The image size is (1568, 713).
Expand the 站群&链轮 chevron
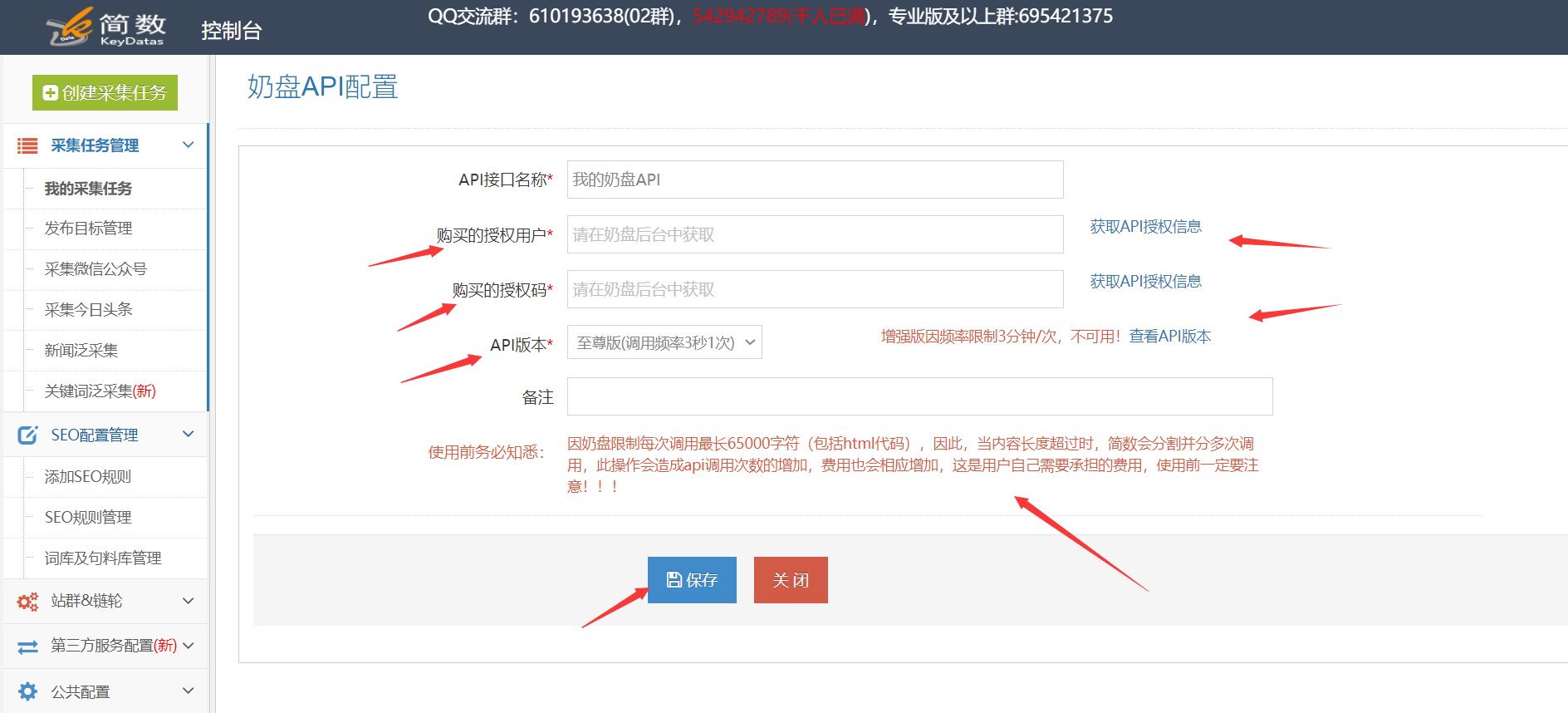(189, 601)
